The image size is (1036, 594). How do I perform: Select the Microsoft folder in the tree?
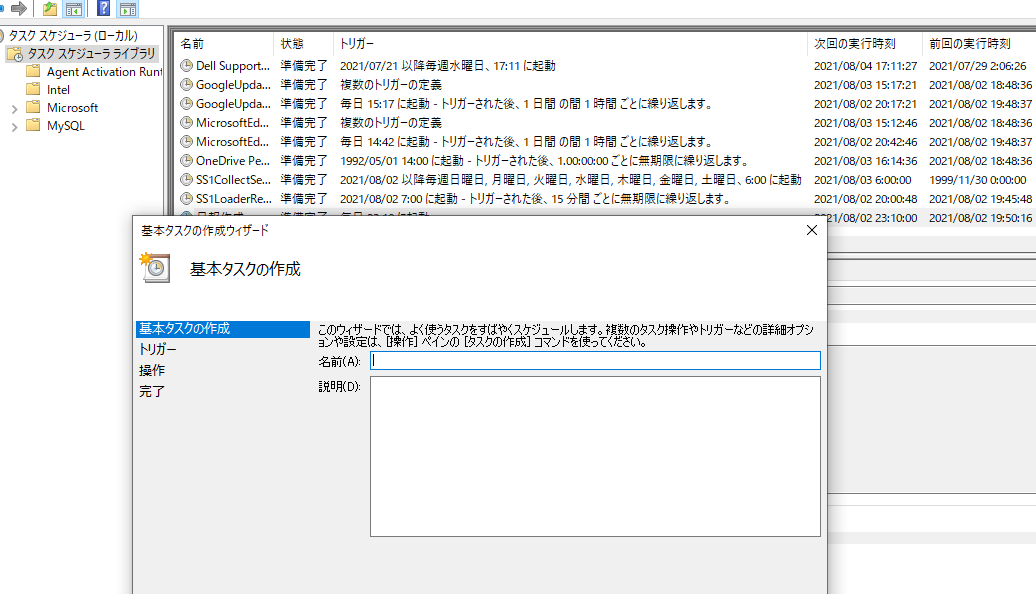72,108
